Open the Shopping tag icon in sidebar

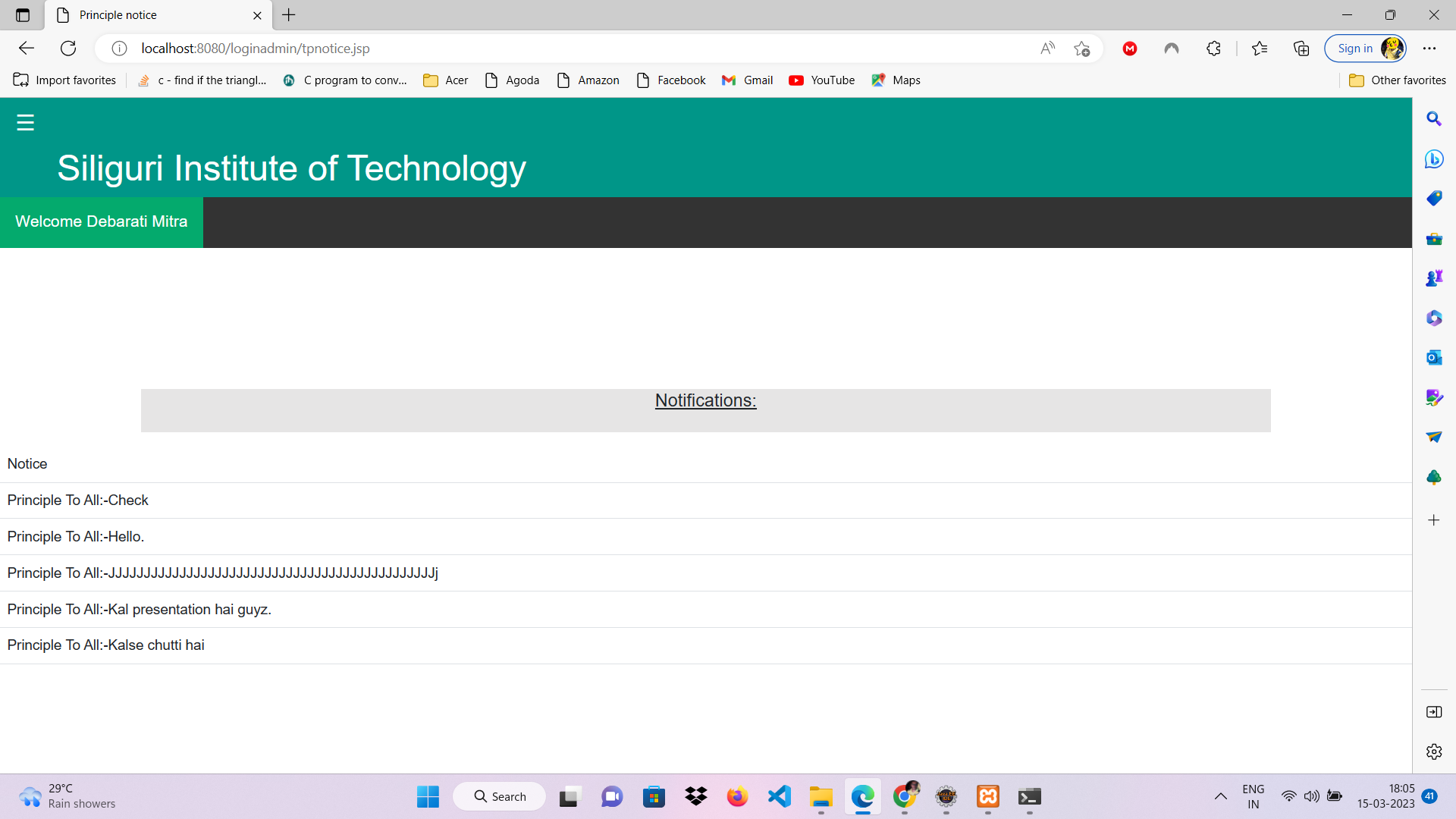tap(1435, 198)
